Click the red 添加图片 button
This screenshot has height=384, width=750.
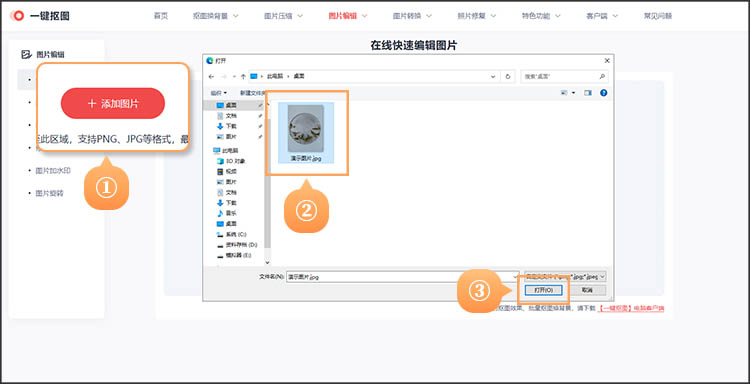(113, 103)
